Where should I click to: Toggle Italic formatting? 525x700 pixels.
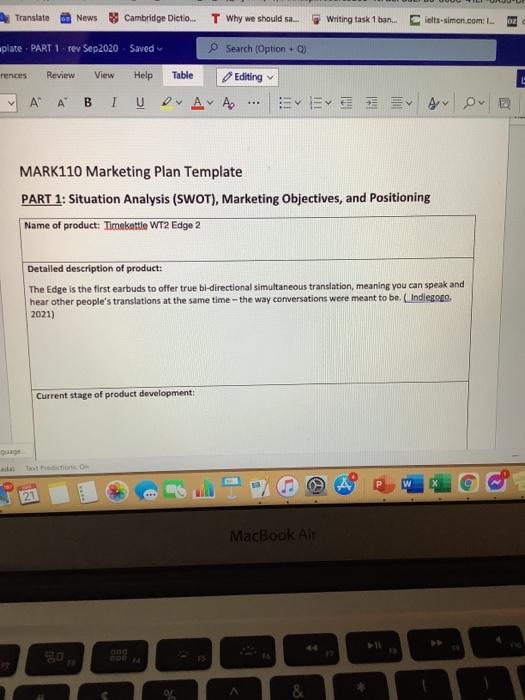tap(114, 103)
